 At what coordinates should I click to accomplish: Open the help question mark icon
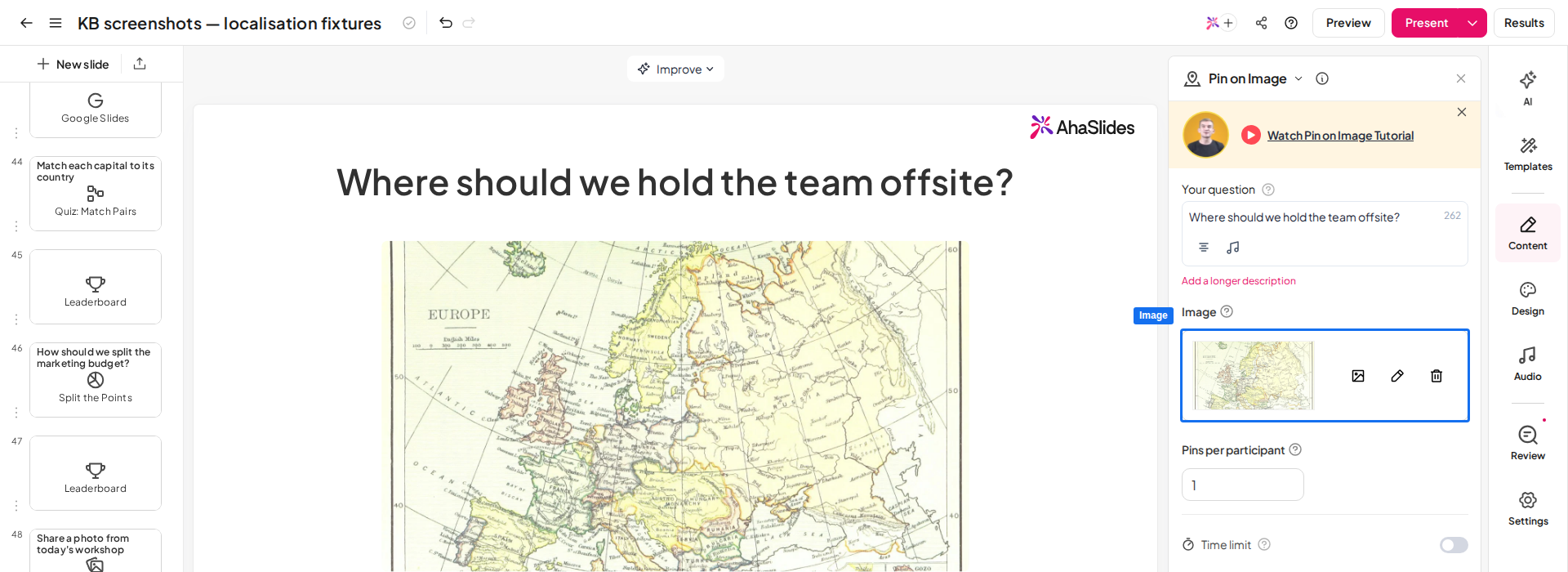point(1291,23)
